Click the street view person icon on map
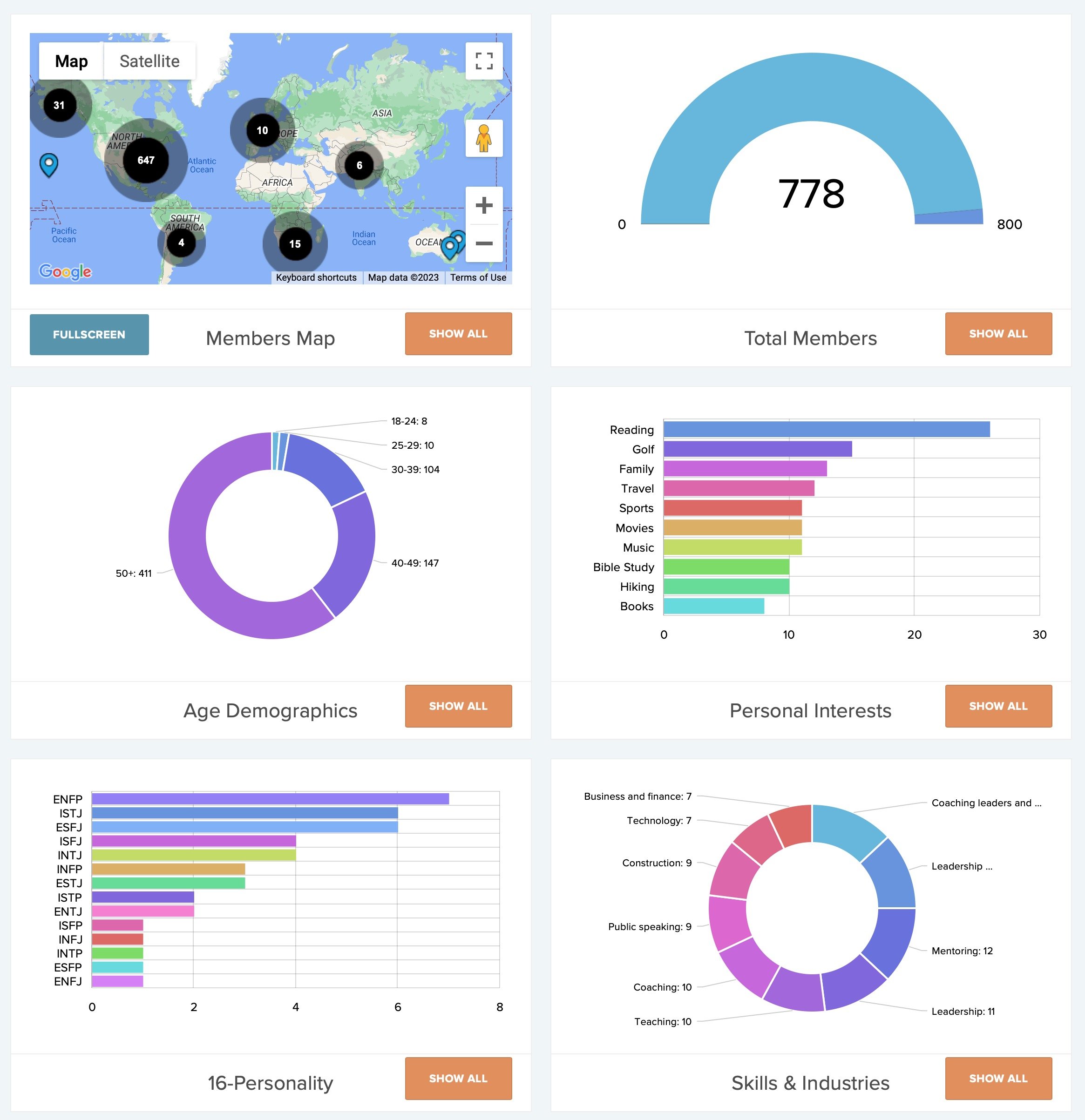 (483, 143)
